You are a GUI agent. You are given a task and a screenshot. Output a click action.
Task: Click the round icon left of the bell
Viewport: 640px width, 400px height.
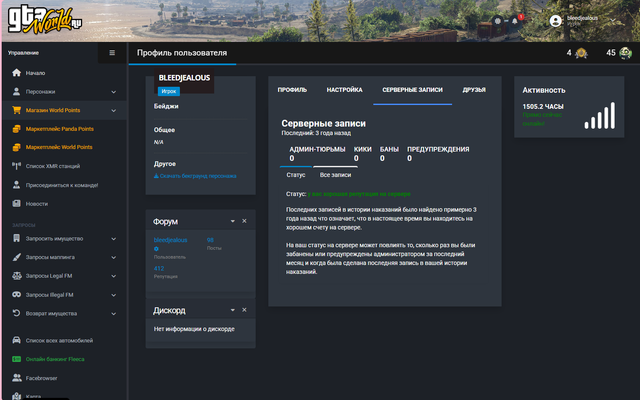(x=498, y=20)
